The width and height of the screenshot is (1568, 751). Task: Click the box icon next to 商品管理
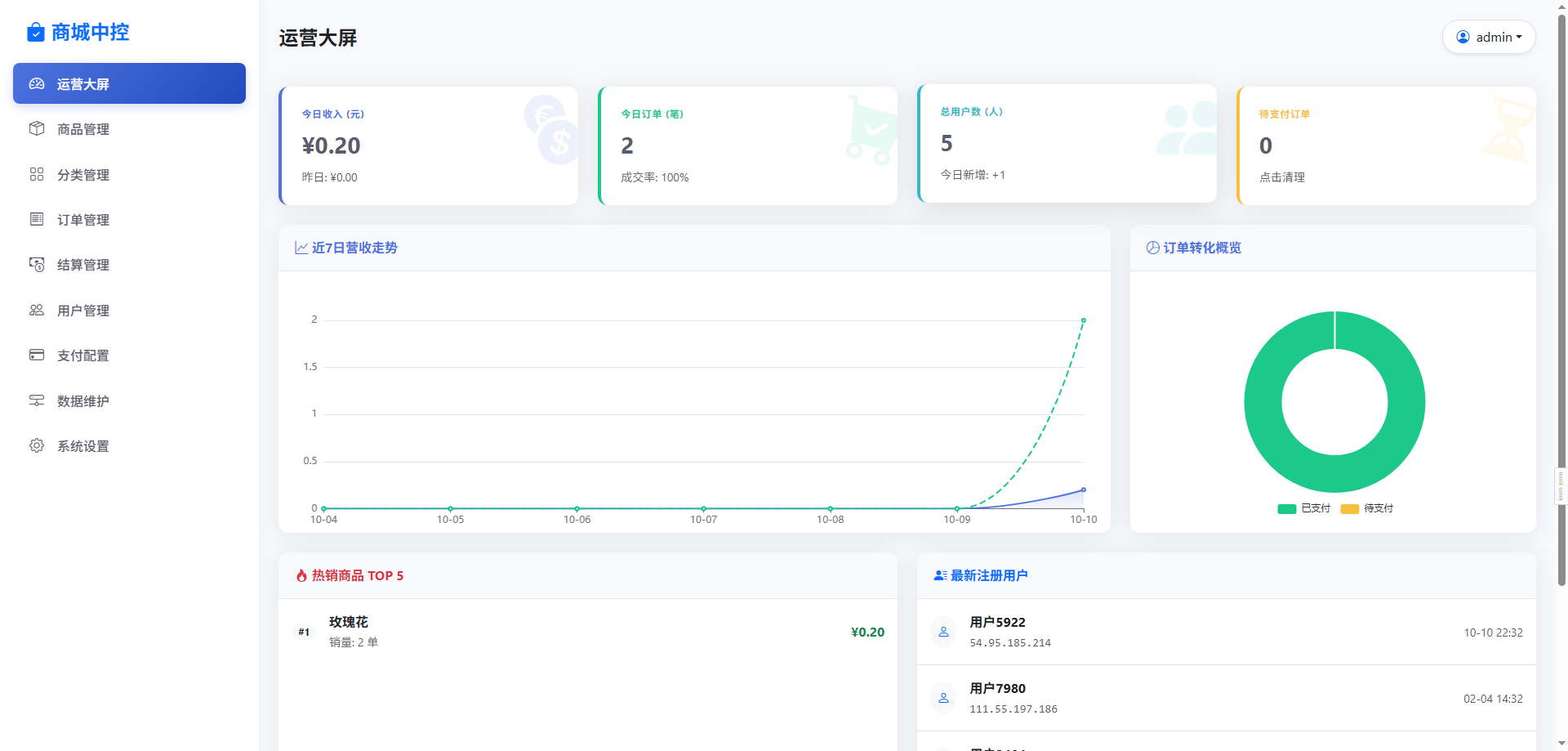click(37, 128)
